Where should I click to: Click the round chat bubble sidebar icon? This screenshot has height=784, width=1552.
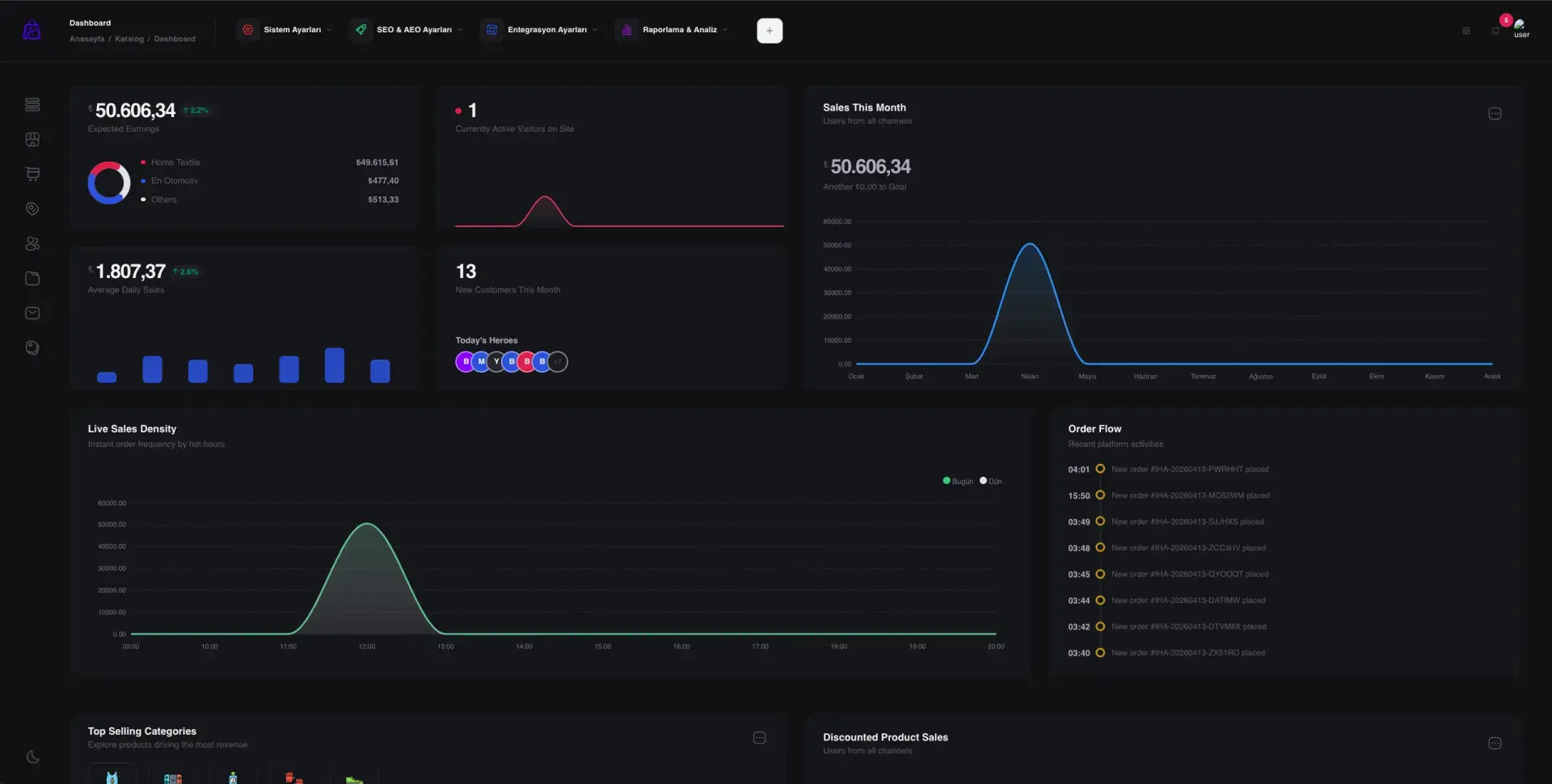point(32,348)
